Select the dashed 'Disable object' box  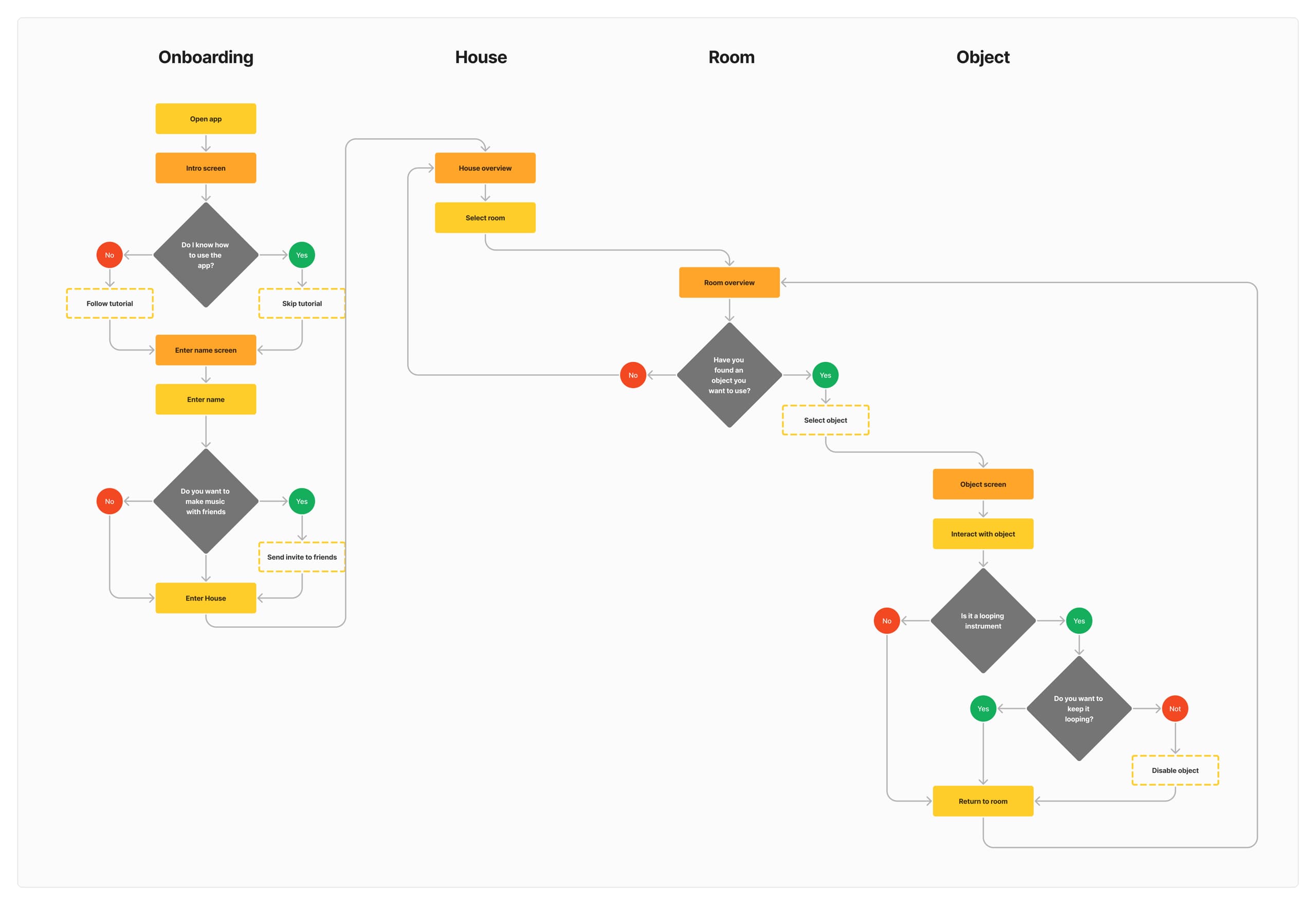point(1175,770)
